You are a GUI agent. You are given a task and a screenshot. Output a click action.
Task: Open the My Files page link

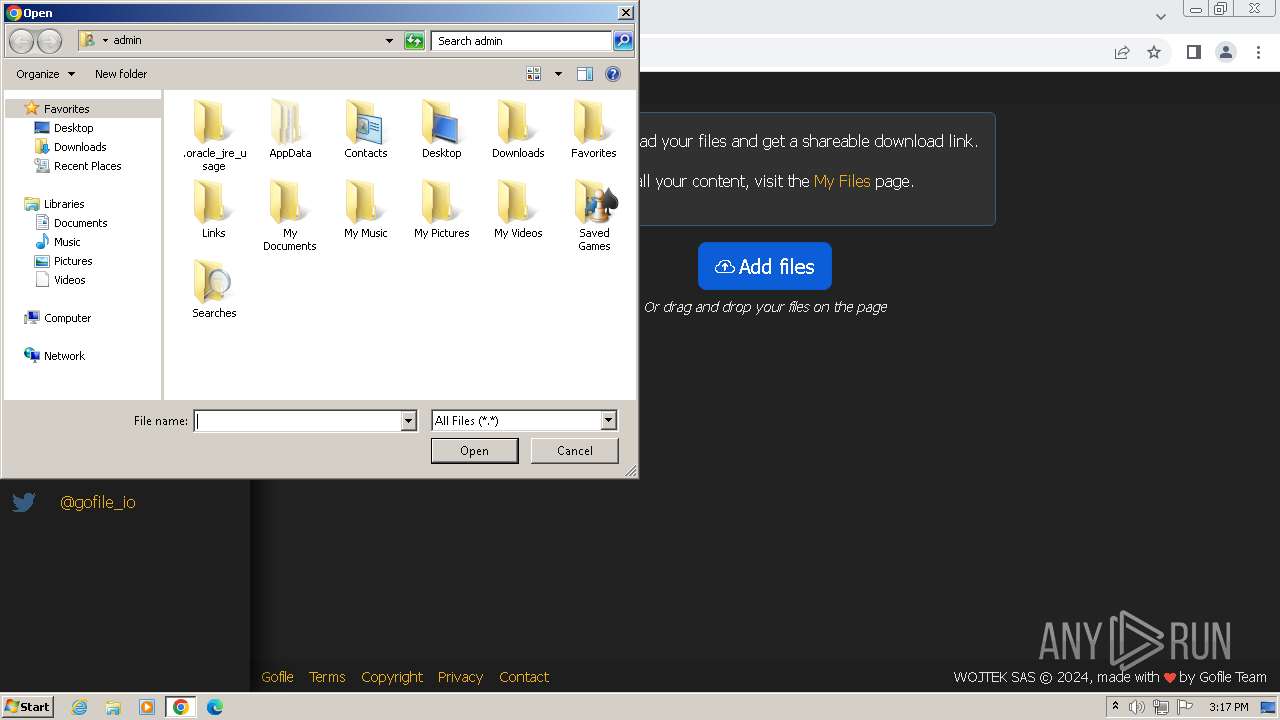842,181
